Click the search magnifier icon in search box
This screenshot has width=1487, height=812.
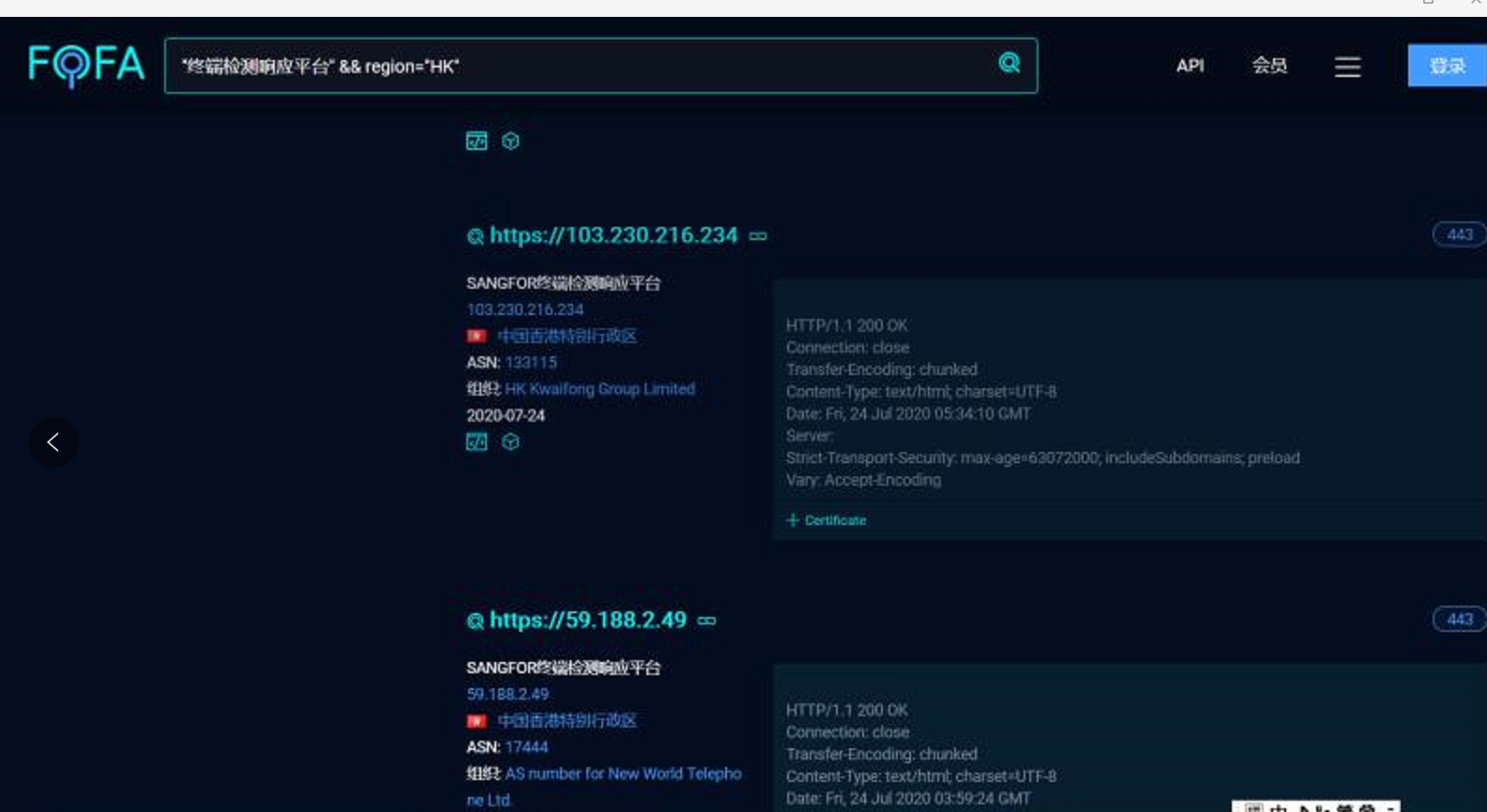pyautogui.click(x=1009, y=63)
